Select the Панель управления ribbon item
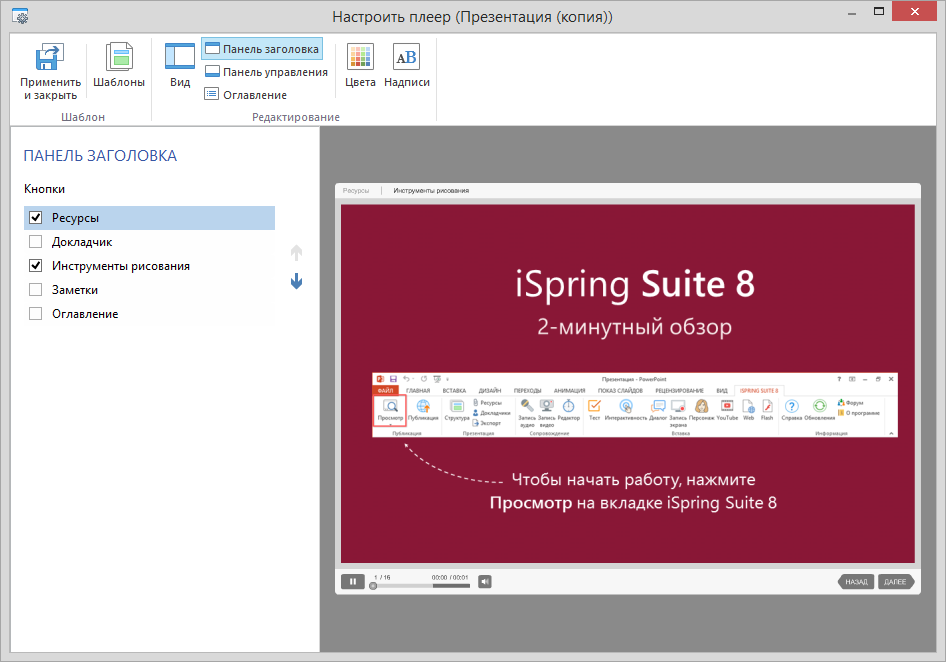Screen dimensions: 946x662 click(266, 72)
